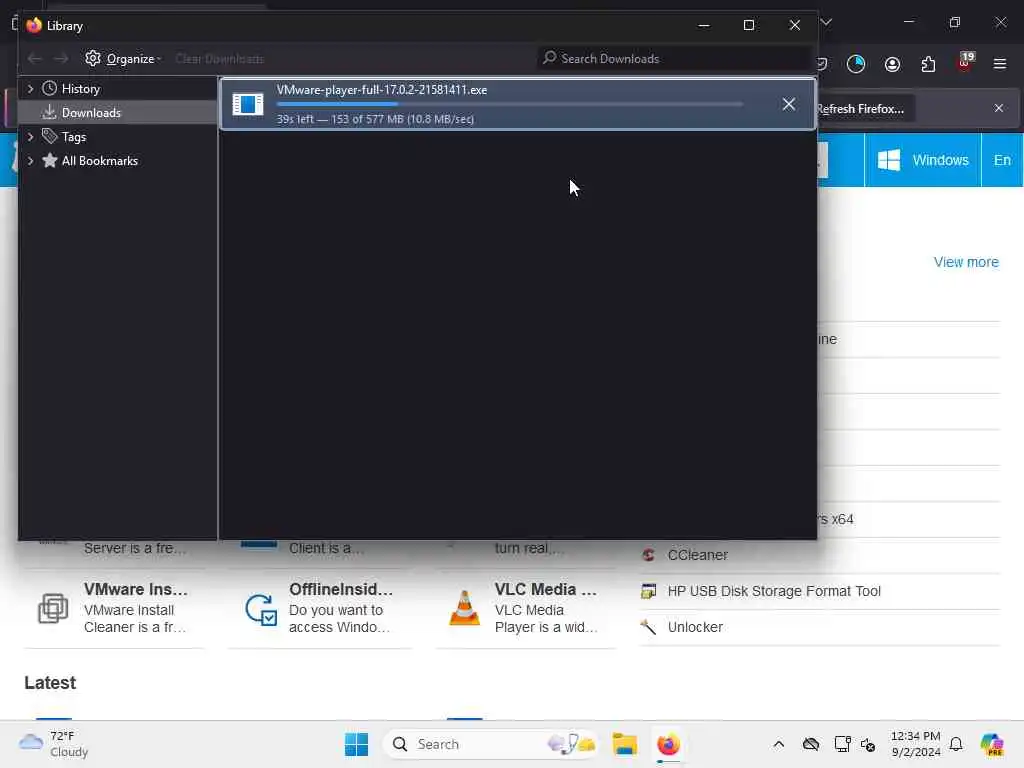1024x768 pixels.
Task: Click Firefox icon in taskbar
Action: [668, 744]
